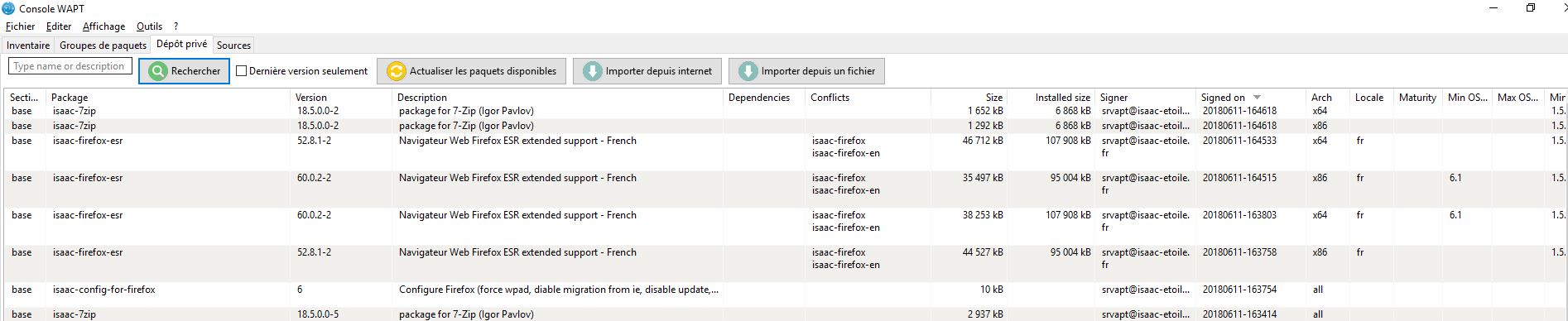1568x321 pixels.
Task: Click the download icon on Importer depuis un fichier
Action: [748, 71]
